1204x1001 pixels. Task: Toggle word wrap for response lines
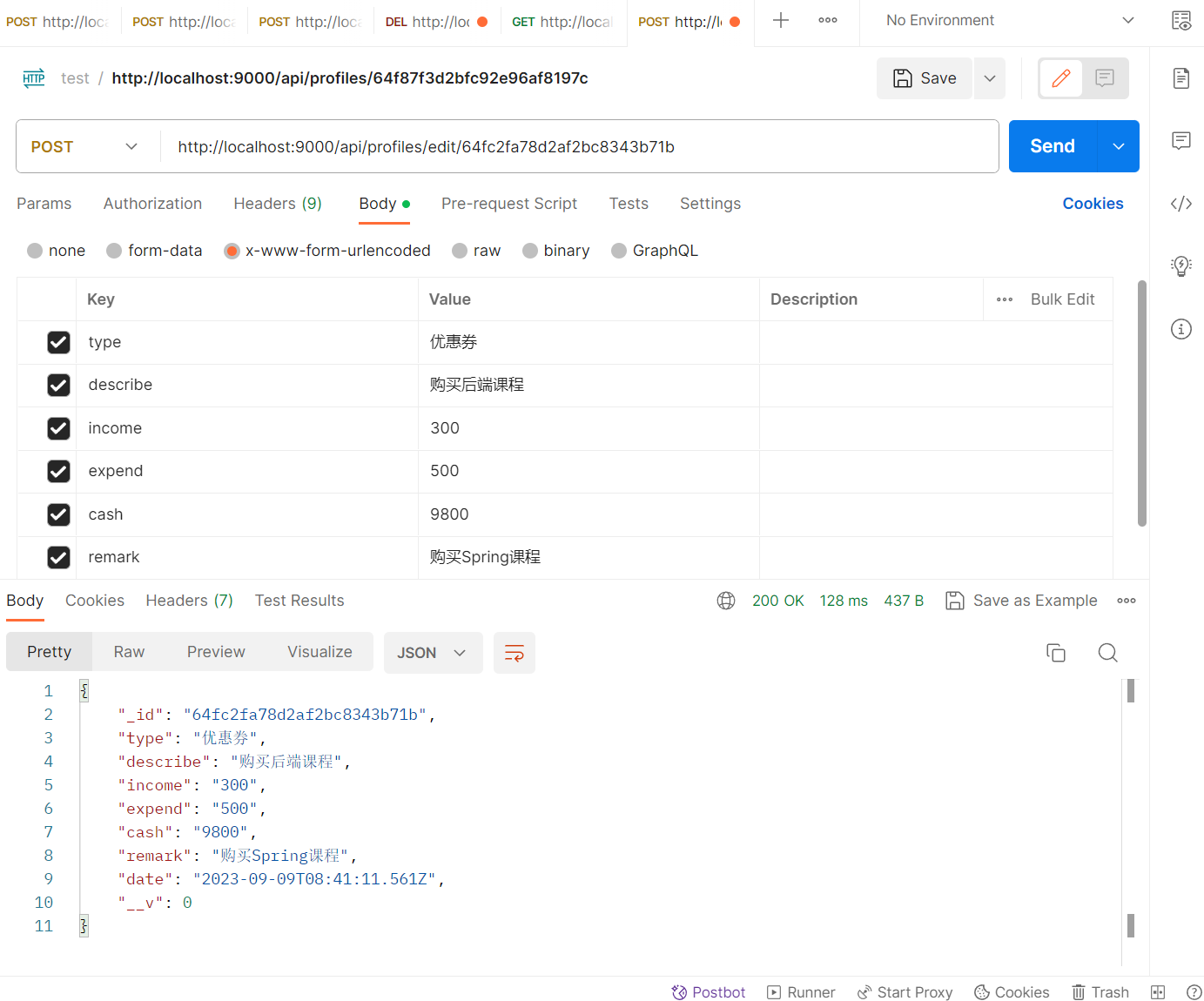point(515,653)
